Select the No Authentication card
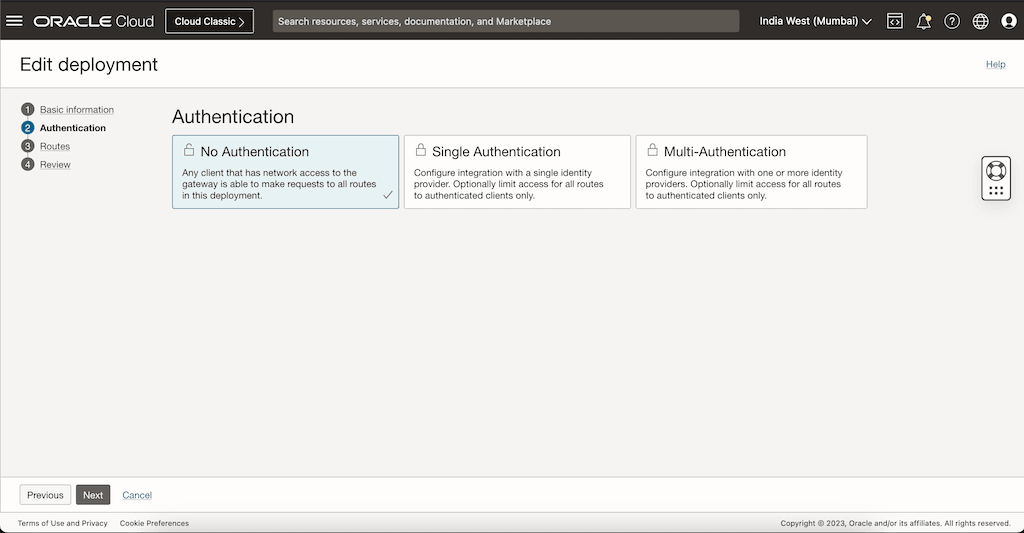Viewport: 1024px width, 533px height. [x=285, y=172]
